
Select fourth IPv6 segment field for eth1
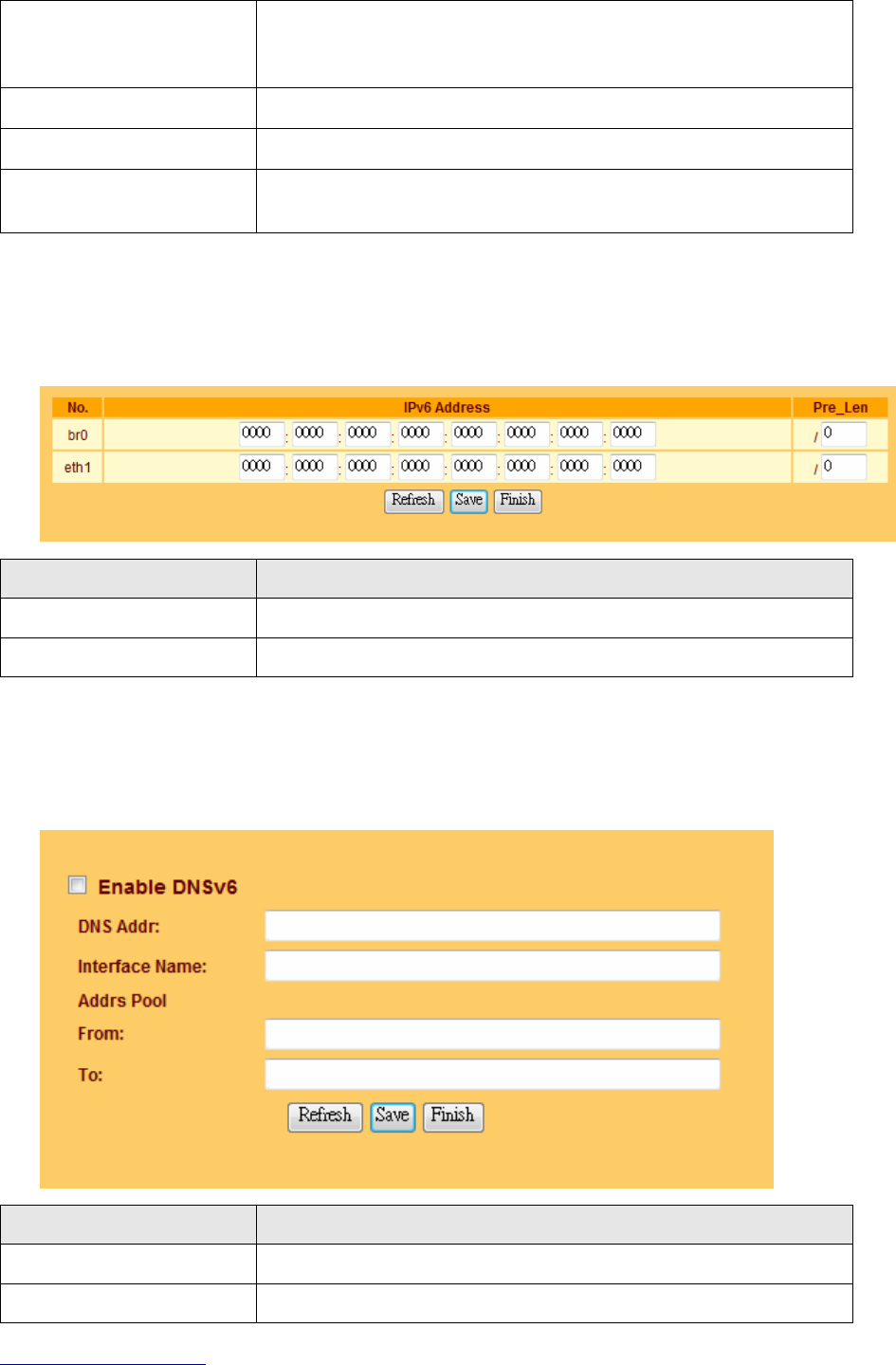[x=421, y=467]
